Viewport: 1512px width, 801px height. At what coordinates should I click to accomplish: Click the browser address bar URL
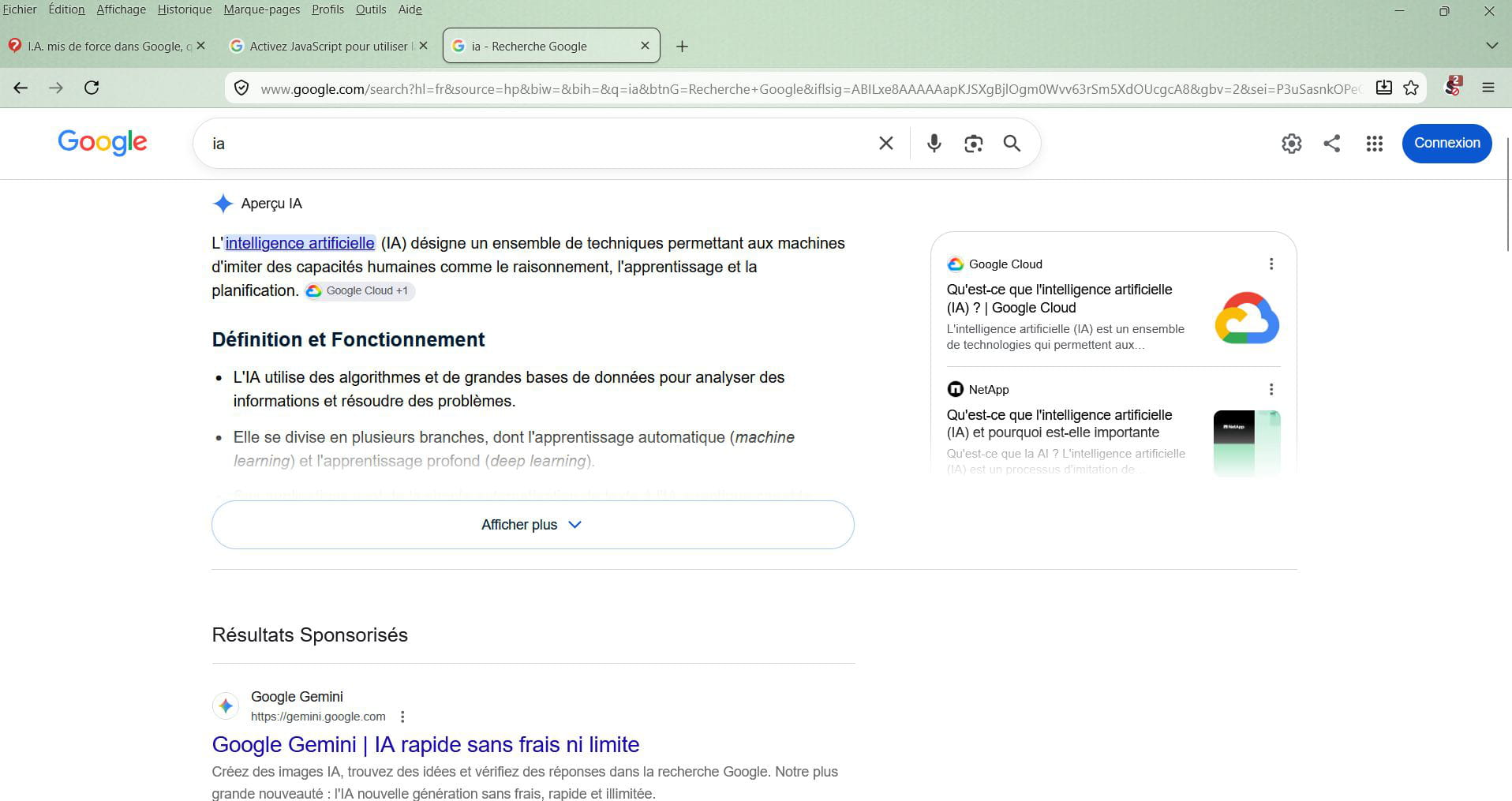point(810,88)
